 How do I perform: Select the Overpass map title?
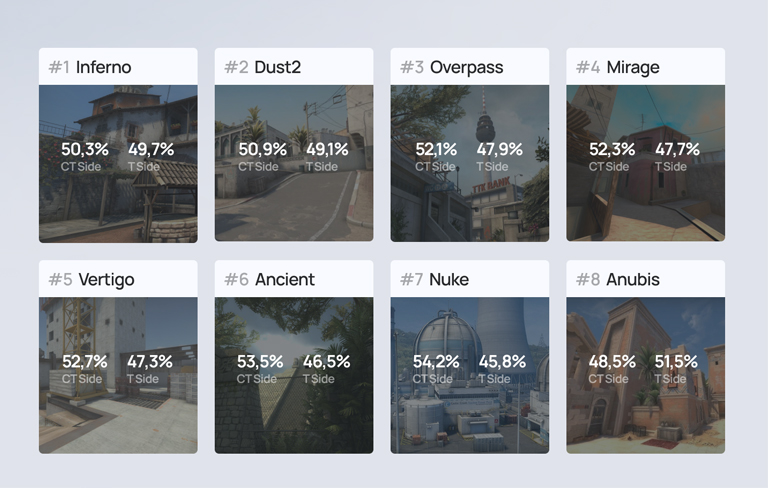click(466, 68)
